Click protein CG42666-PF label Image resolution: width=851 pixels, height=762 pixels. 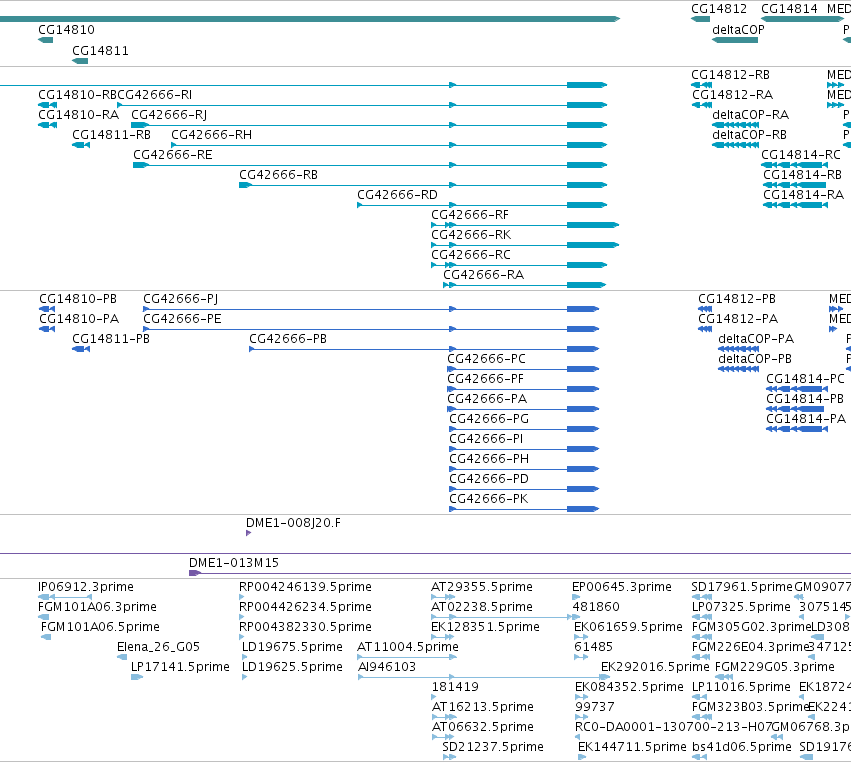coord(486,379)
